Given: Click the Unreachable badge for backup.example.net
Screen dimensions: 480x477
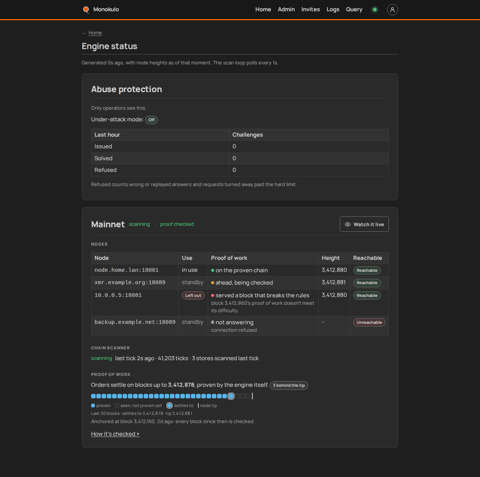Looking at the screenshot, I should (x=369, y=322).
